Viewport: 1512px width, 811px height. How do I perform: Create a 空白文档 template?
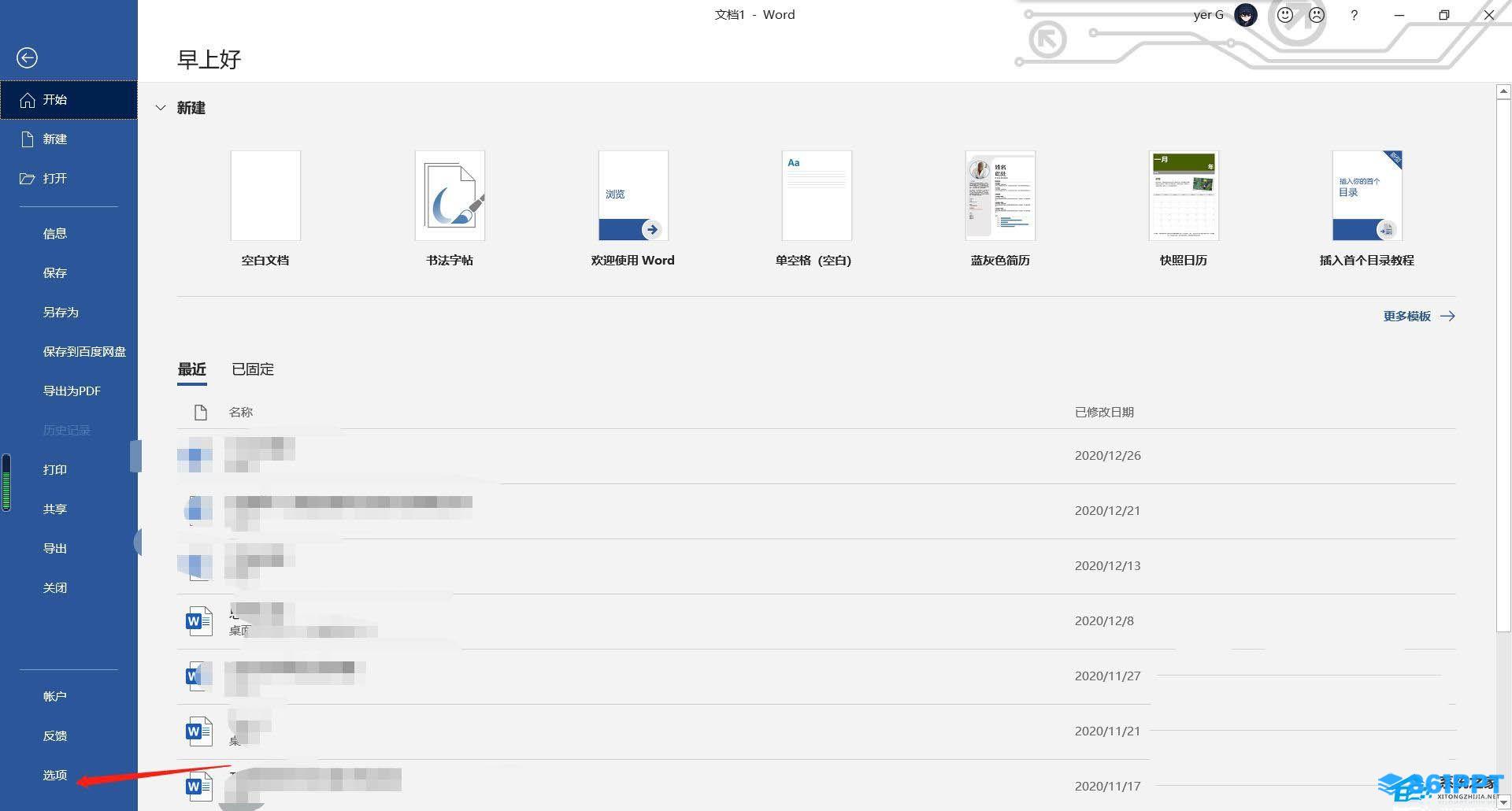265,209
